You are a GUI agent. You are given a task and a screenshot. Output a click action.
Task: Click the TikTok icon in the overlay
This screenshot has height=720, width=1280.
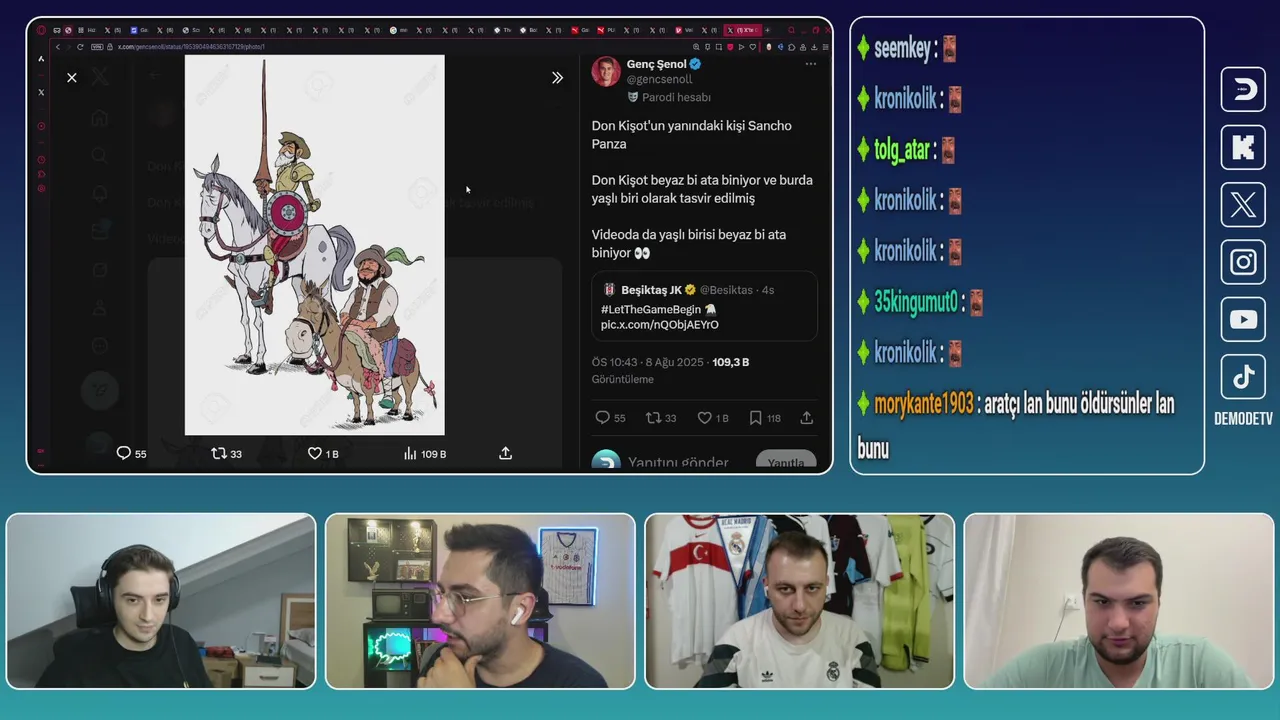[x=1243, y=377]
